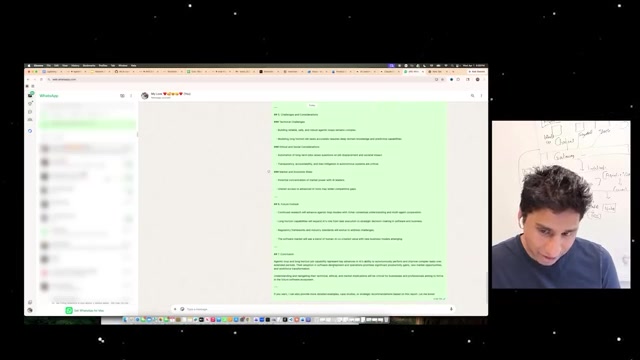Screen dimensions: 640x360
Task: Open the Chrome side panel icon
Action: [468, 80]
